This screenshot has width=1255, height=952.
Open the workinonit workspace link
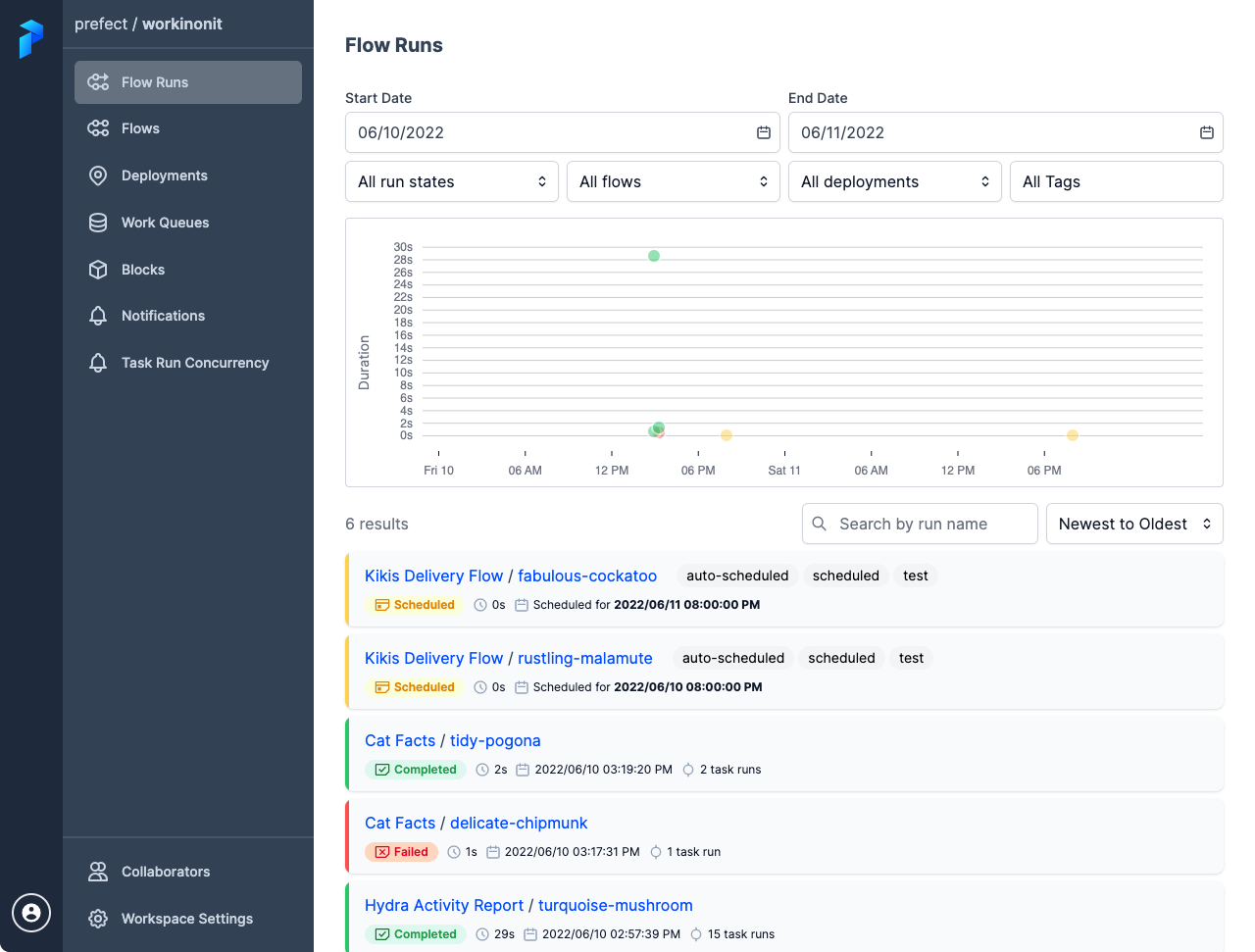(x=182, y=24)
